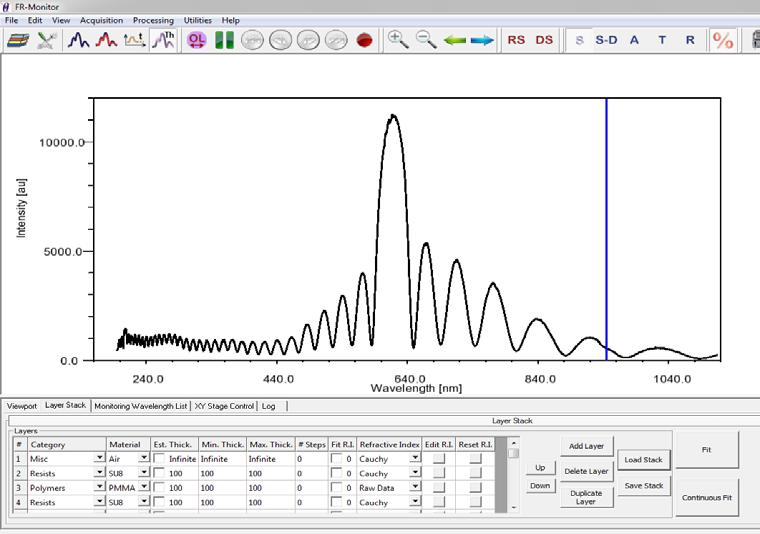760x534 pixels.
Task: Click the thickness (Th) spectrum icon
Action: 163,40
